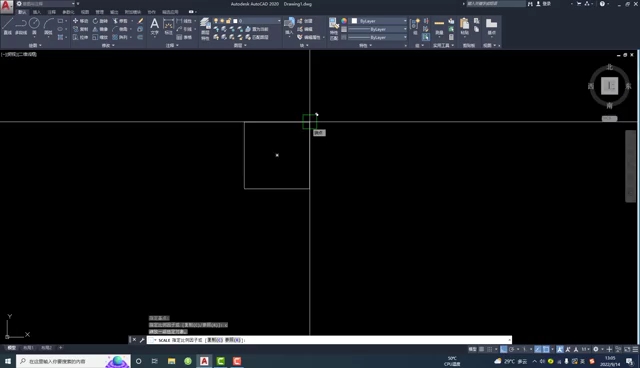Screen dimensions: 640x368
Task: Click the Match Properties icon
Action: point(333,29)
